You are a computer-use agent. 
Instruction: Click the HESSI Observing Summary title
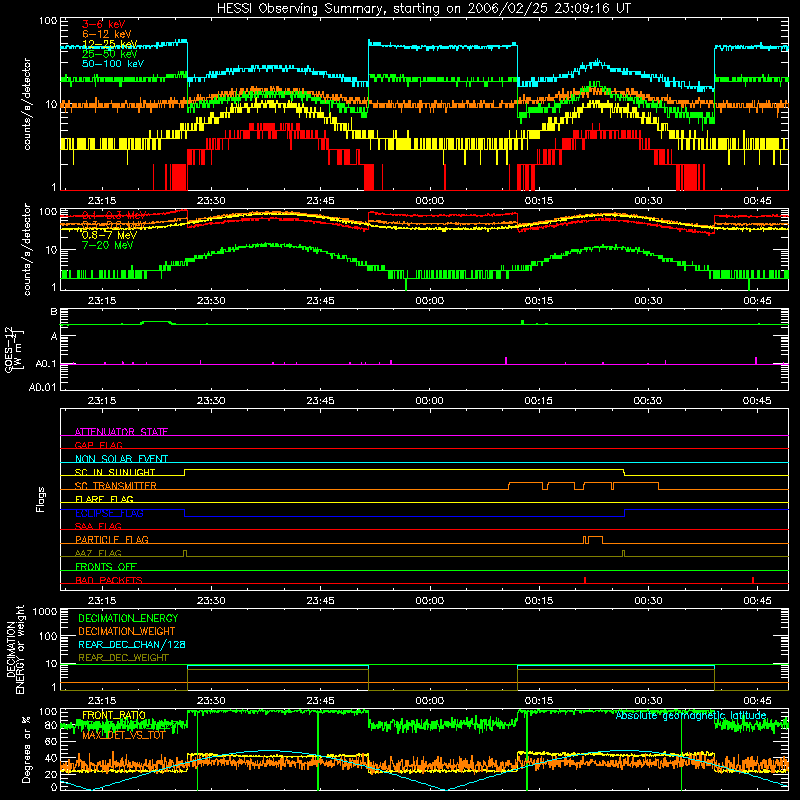[423, 9]
